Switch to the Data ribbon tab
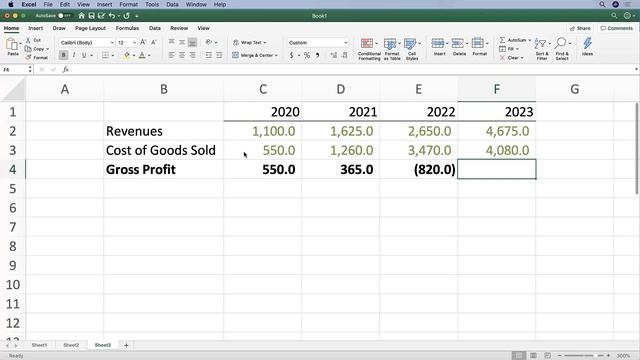Viewport: 640px width, 360px height. (x=155, y=28)
